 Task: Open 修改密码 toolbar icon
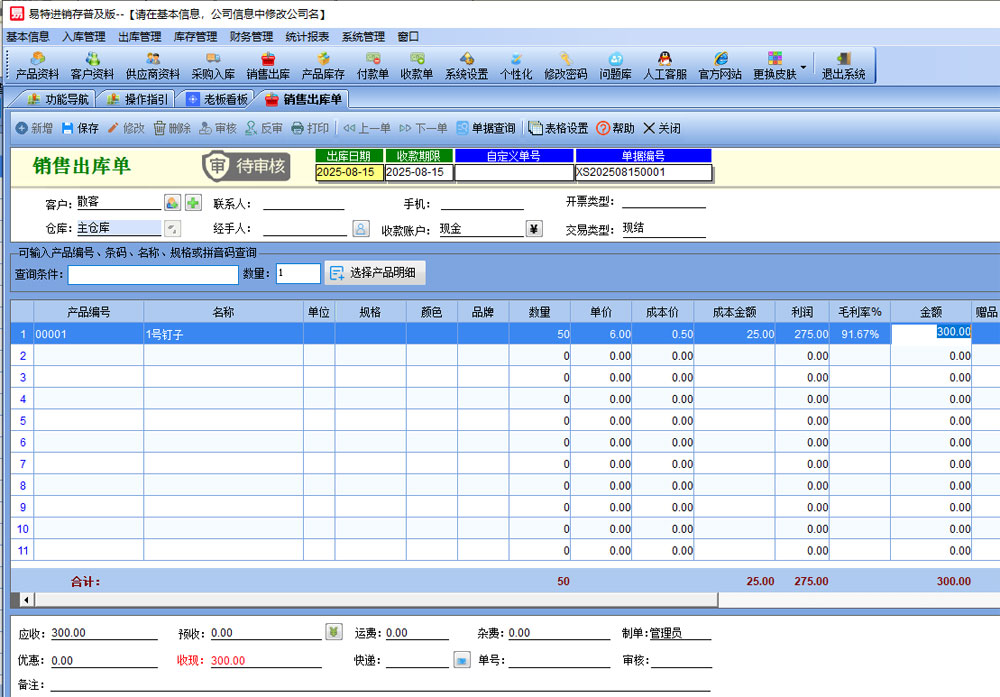click(566, 66)
